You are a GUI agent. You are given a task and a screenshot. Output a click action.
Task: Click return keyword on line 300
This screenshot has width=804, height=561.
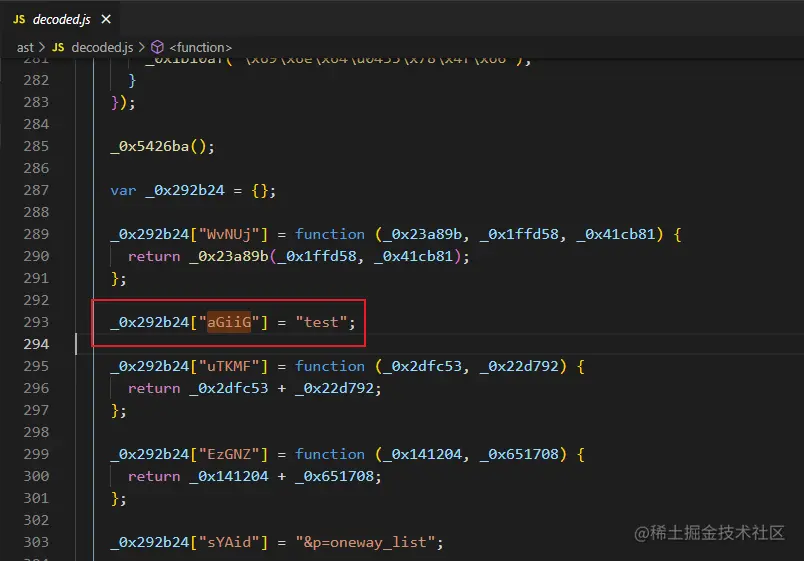click(154, 476)
